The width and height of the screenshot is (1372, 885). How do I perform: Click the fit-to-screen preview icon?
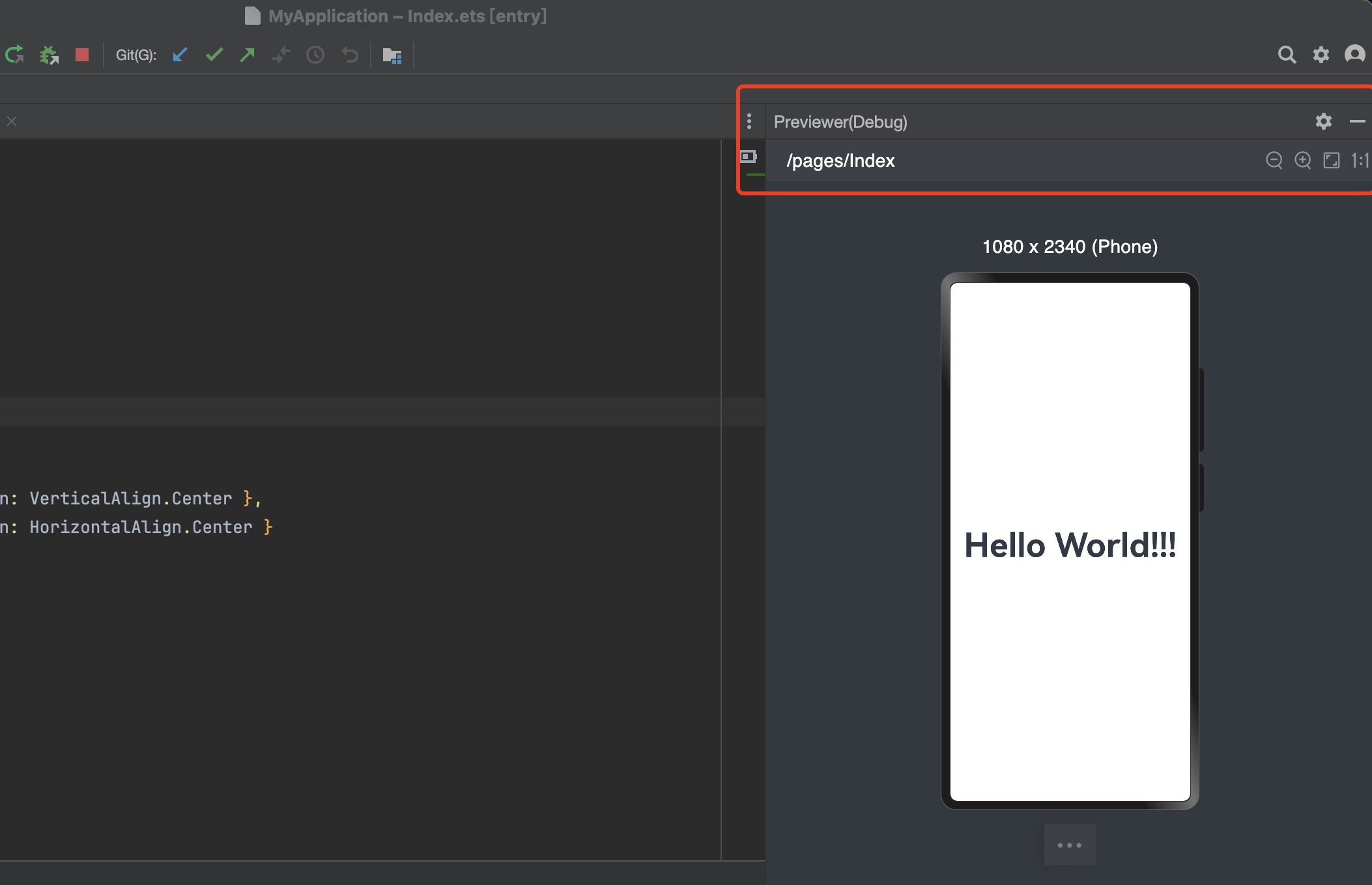(x=1332, y=160)
